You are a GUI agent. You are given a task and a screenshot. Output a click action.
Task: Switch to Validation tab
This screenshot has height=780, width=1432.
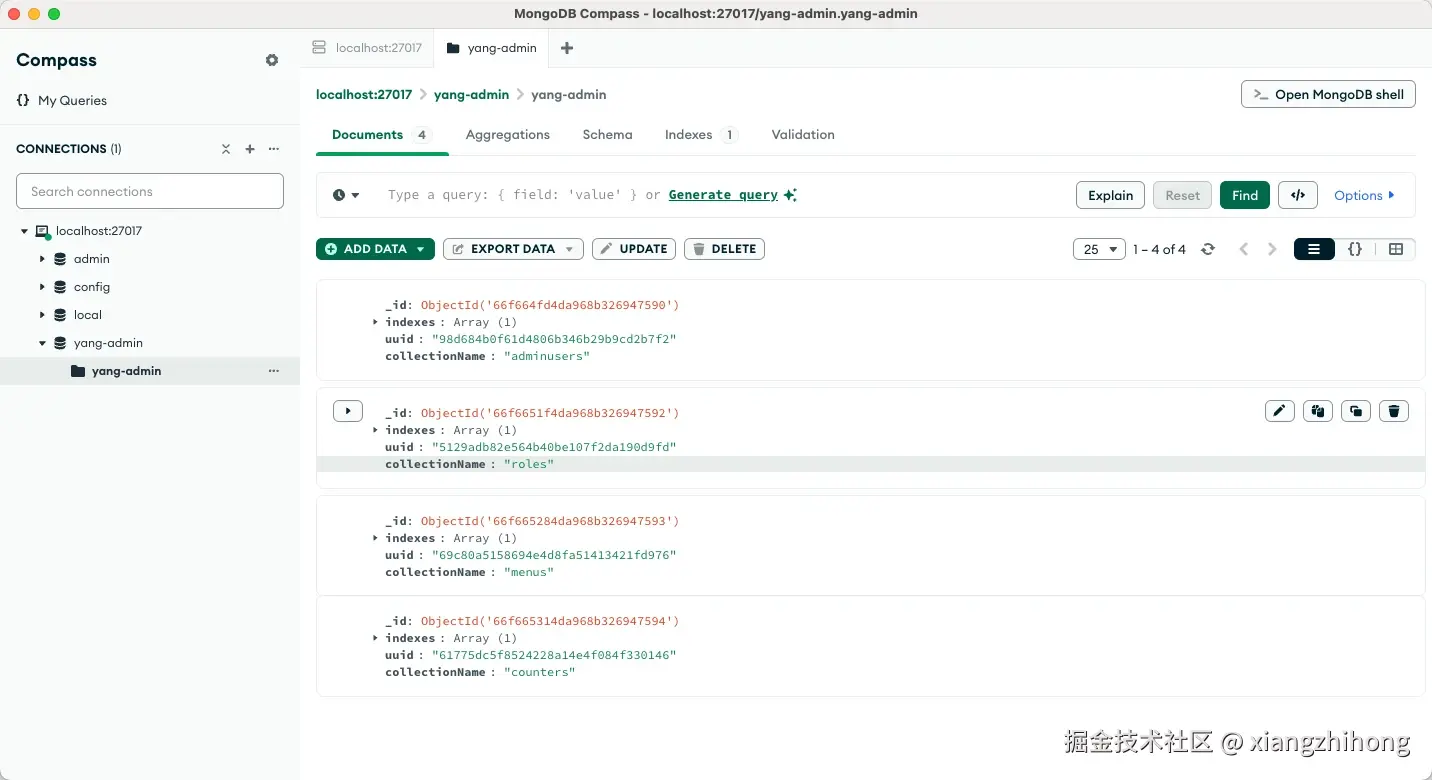tap(803, 135)
